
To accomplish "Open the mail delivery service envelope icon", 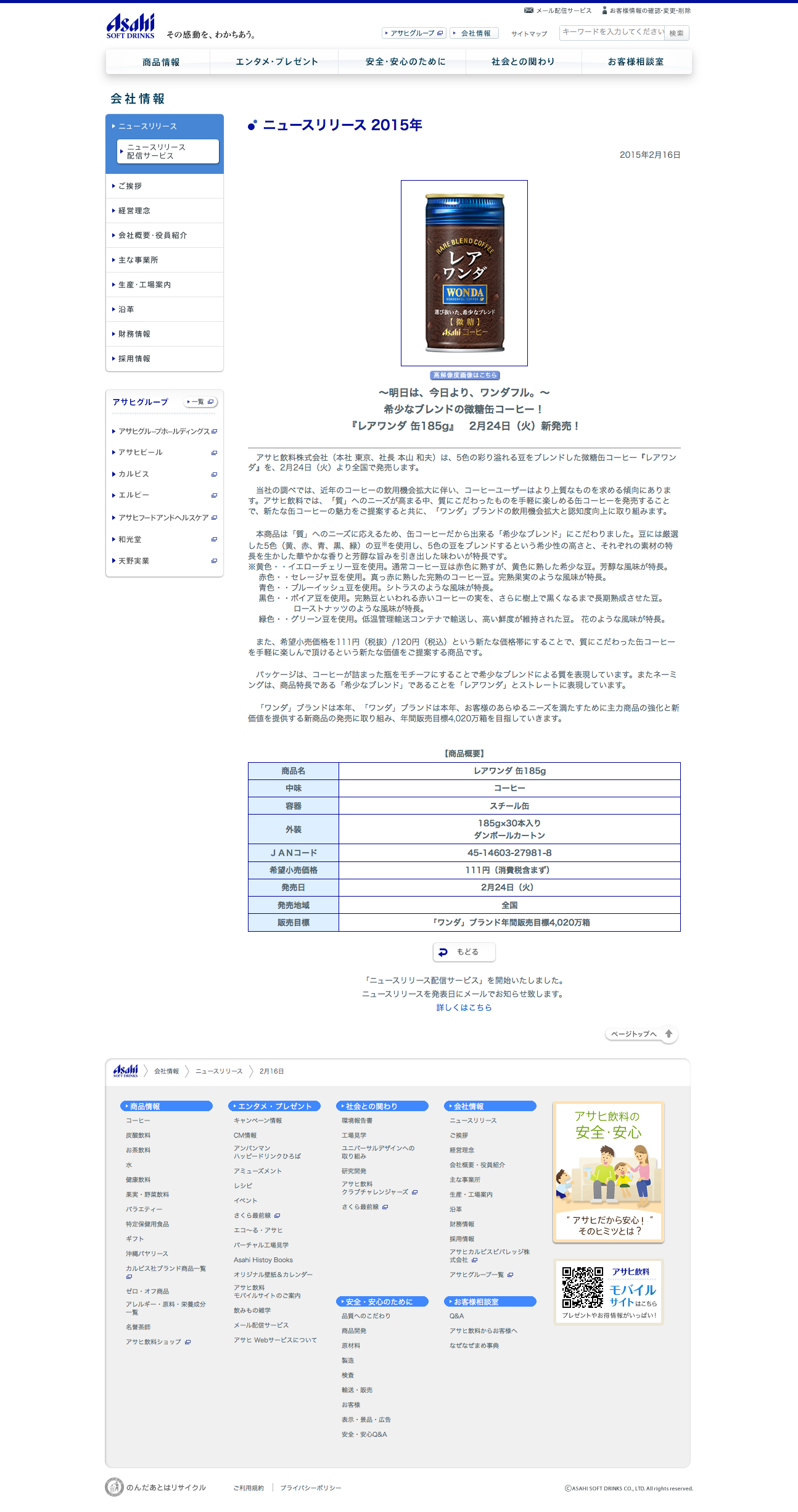I will pyautogui.click(x=529, y=10).
